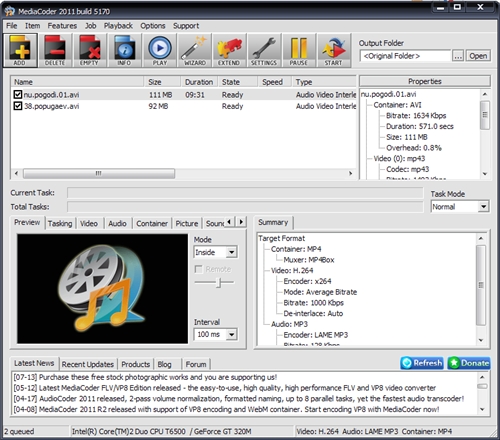The image size is (500, 440).
Task: Click the Refresh news button
Action: coord(422,363)
